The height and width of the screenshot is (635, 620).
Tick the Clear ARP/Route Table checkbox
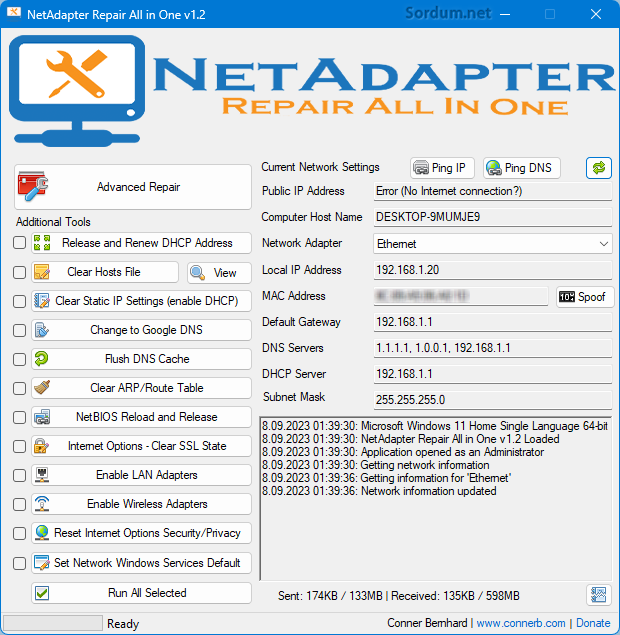click(x=19, y=388)
